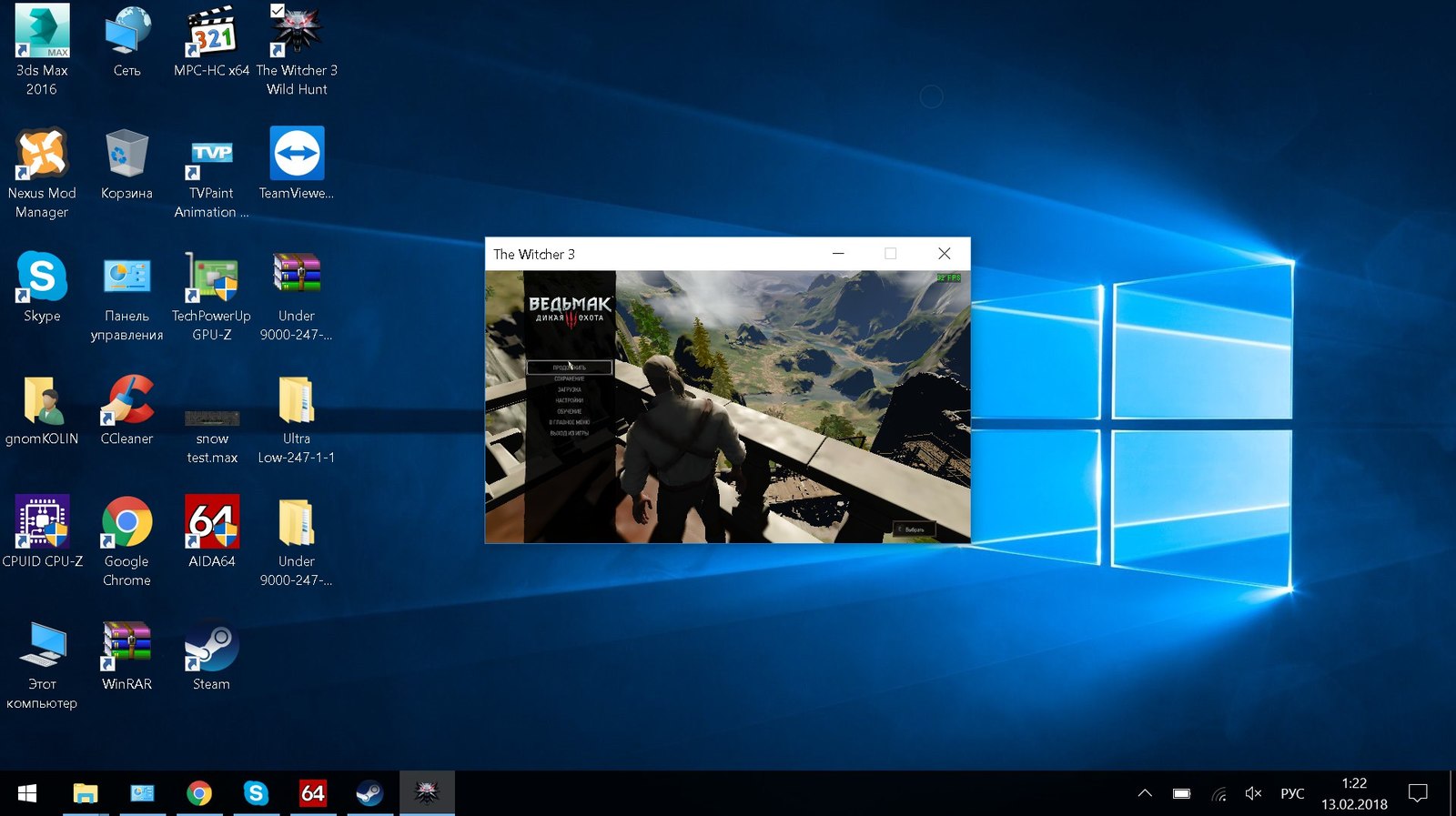Open the gnomKOLIN user folder icon
The height and width of the screenshot is (816, 1456).
pyautogui.click(x=42, y=409)
